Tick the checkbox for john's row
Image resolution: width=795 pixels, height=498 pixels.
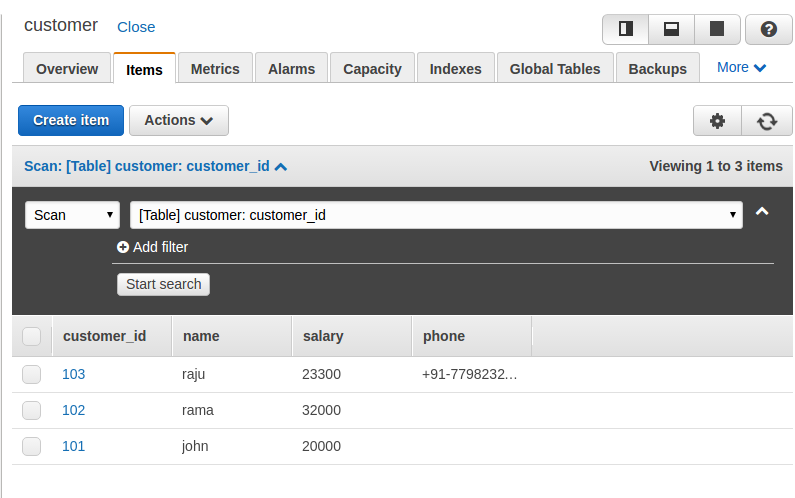(x=32, y=446)
